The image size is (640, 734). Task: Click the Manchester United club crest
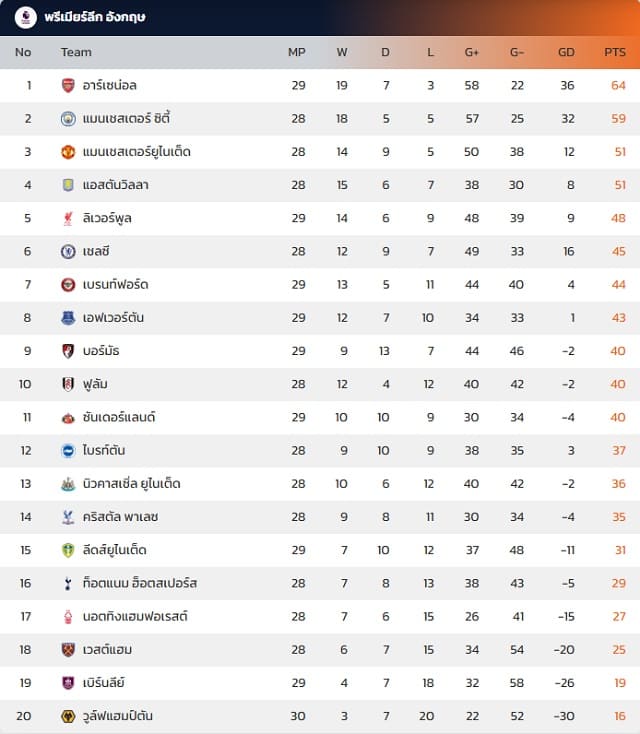pyautogui.click(x=68, y=152)
